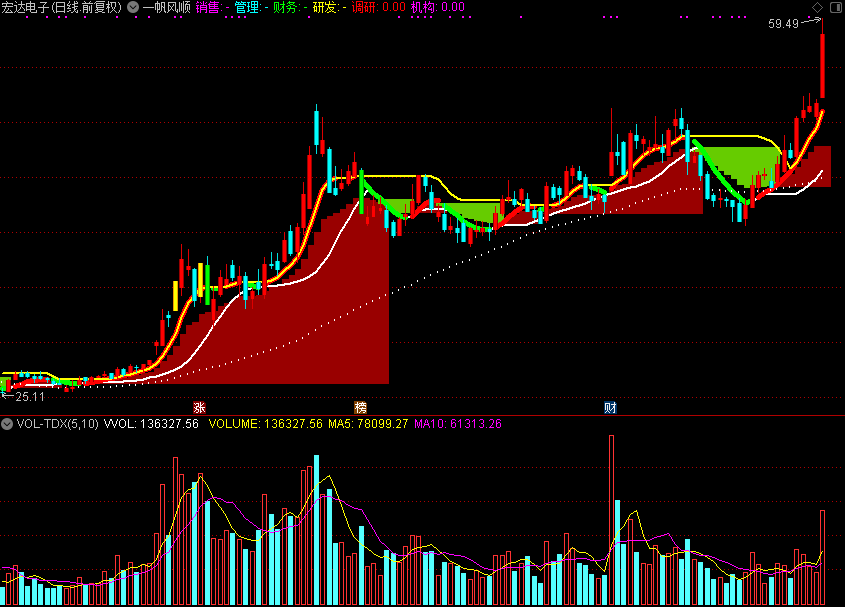The height and width of the screenshot is (607, 845).
Task: Click the MA10: 61313.26 value
Action: click(x=458, y=424)
